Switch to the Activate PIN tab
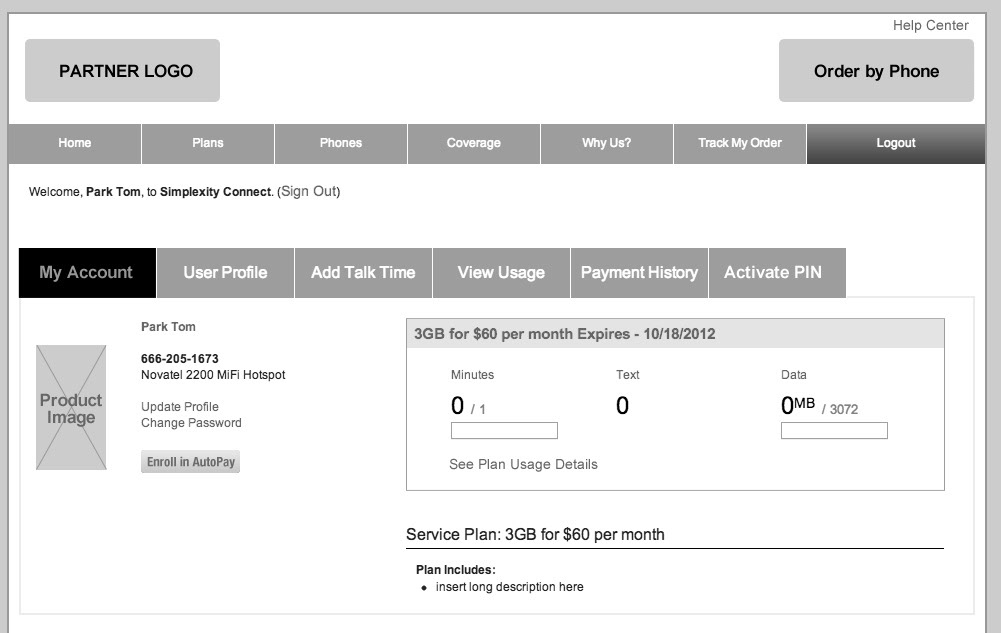The height and width of the screenshot is (633, 1001). point(773,273)
